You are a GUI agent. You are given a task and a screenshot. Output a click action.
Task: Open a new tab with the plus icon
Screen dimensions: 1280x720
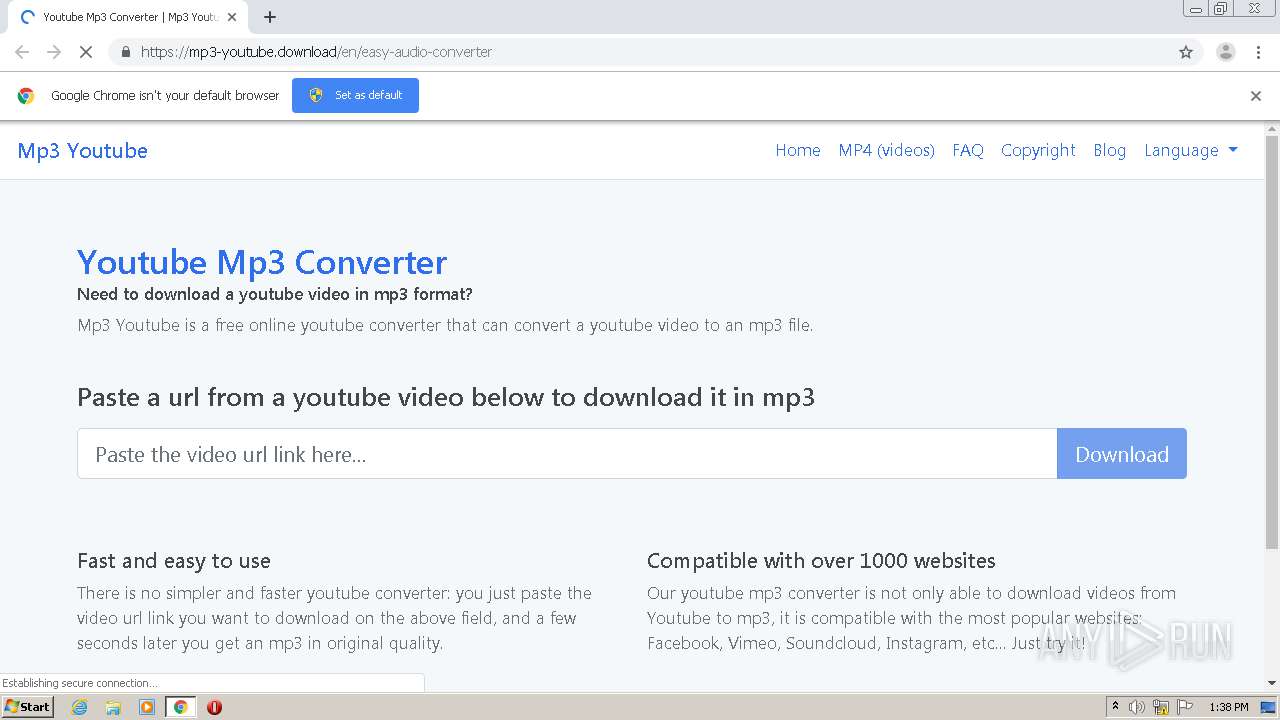coord(270,17)
